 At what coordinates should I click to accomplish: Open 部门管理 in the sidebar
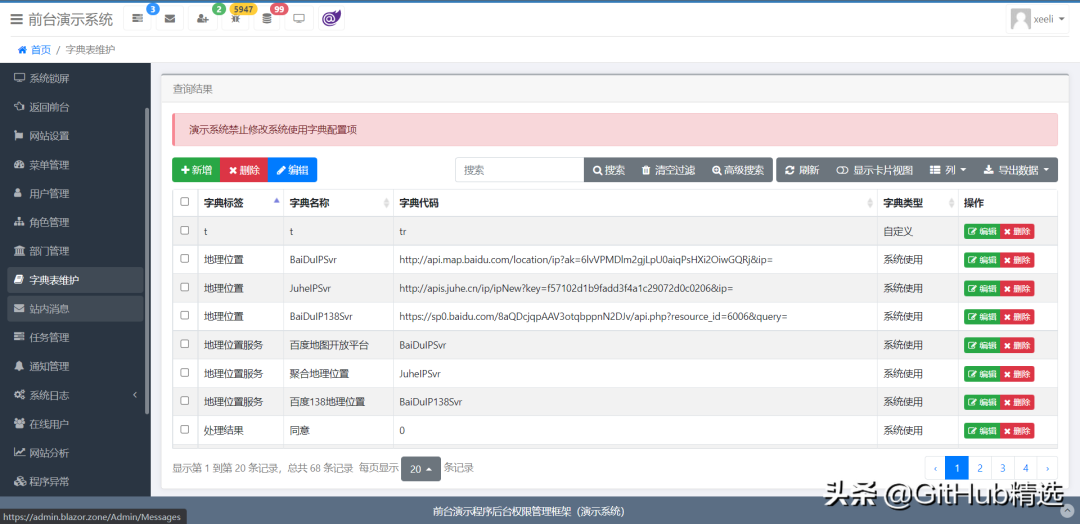75,251
